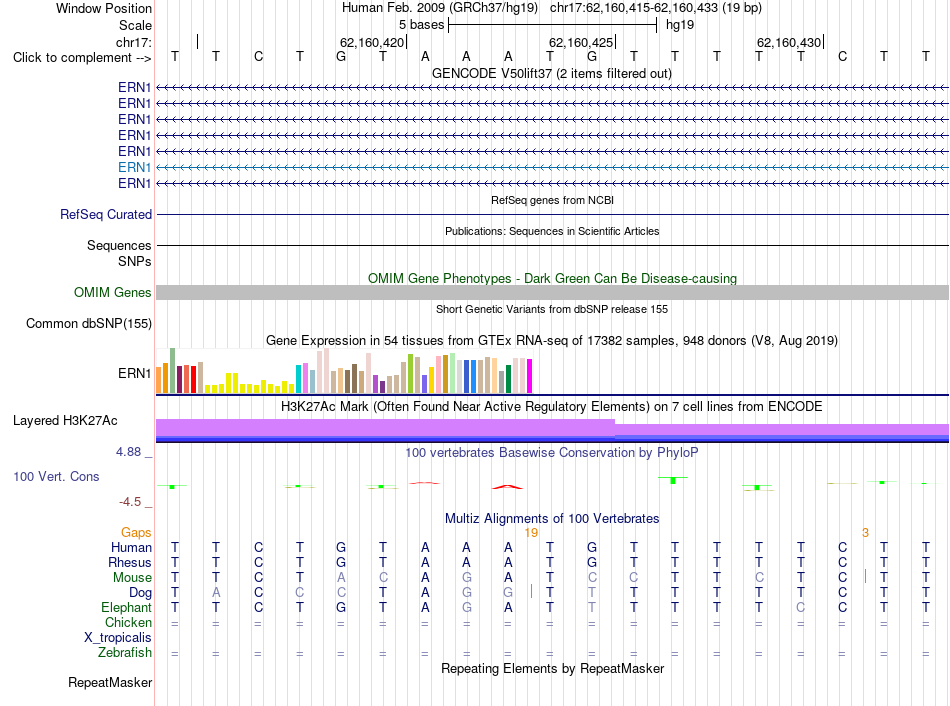Click the tall green GTEx tissue bar
950x706 pixels.
pos(173,371)
